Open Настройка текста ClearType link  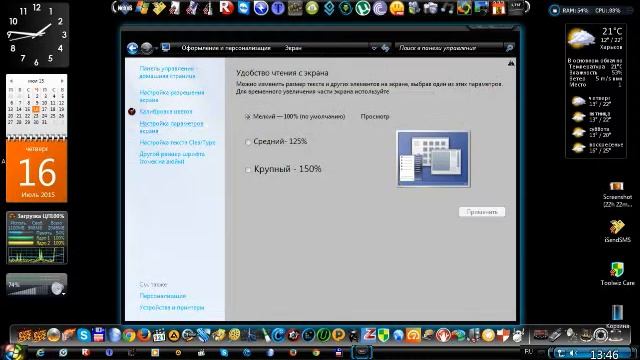tap(177, 142)
